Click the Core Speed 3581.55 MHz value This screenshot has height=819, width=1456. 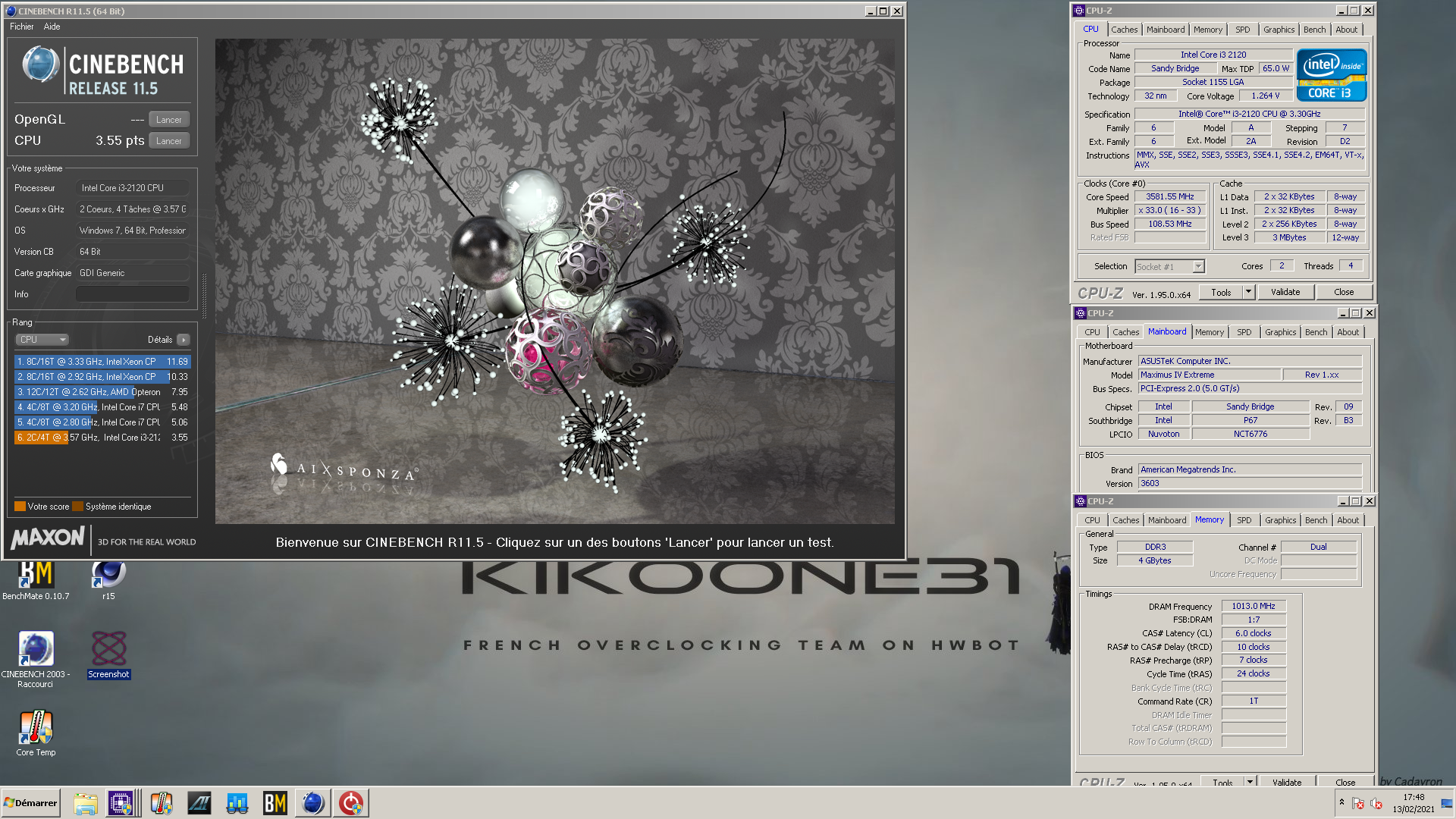tap(1169, 197)
